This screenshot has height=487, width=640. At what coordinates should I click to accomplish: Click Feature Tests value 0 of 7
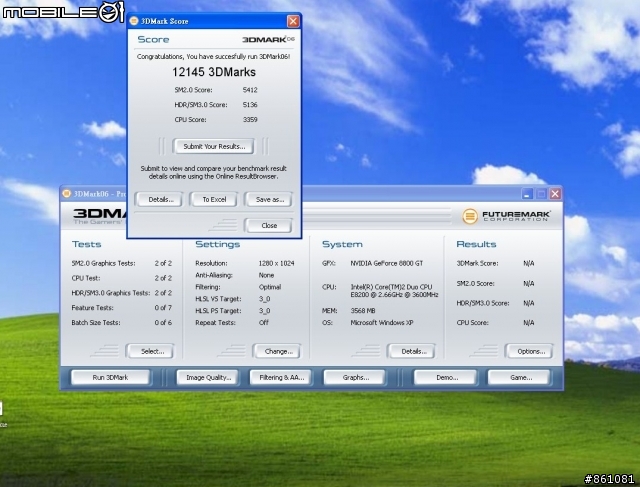point(163,308)
